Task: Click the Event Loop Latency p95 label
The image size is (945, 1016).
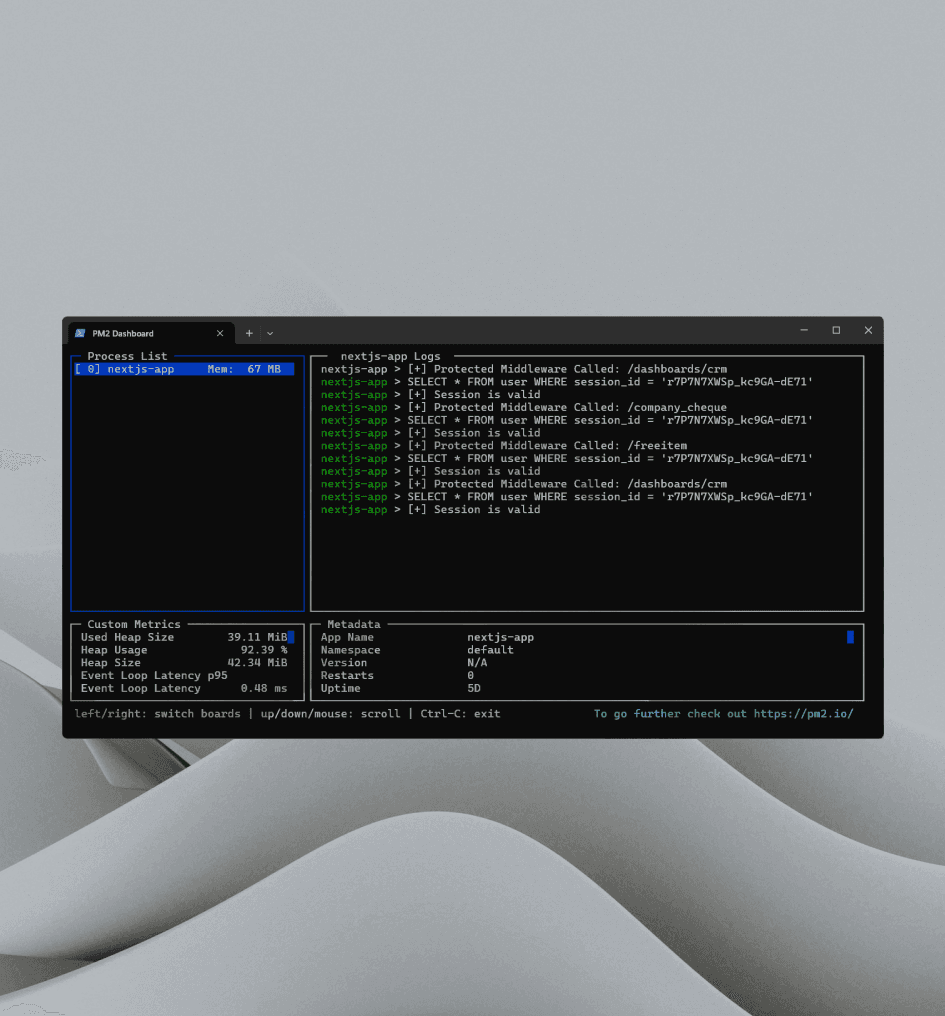Action: coord(154,675)
